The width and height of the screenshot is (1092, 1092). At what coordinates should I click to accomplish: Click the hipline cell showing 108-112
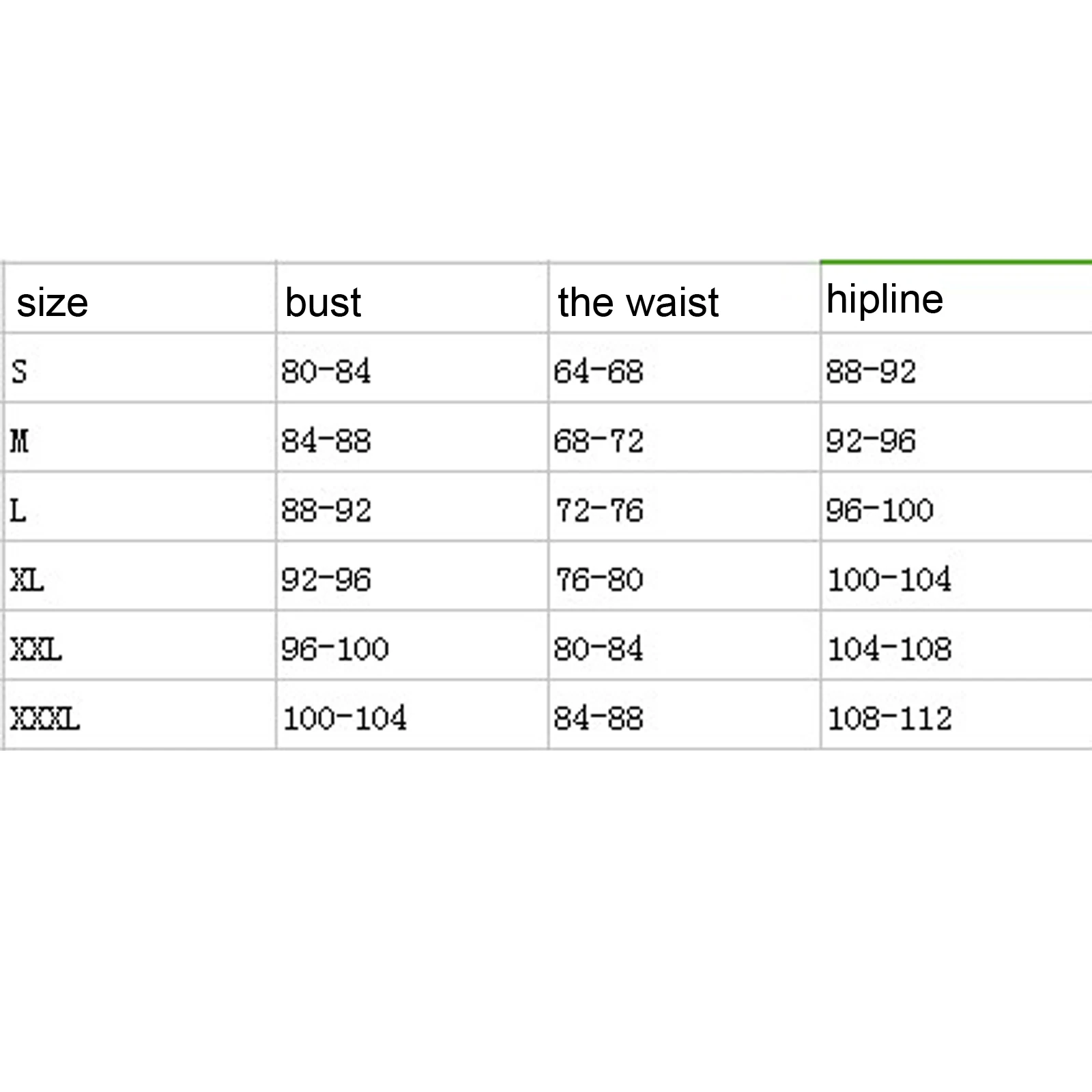tap(889, 719)
